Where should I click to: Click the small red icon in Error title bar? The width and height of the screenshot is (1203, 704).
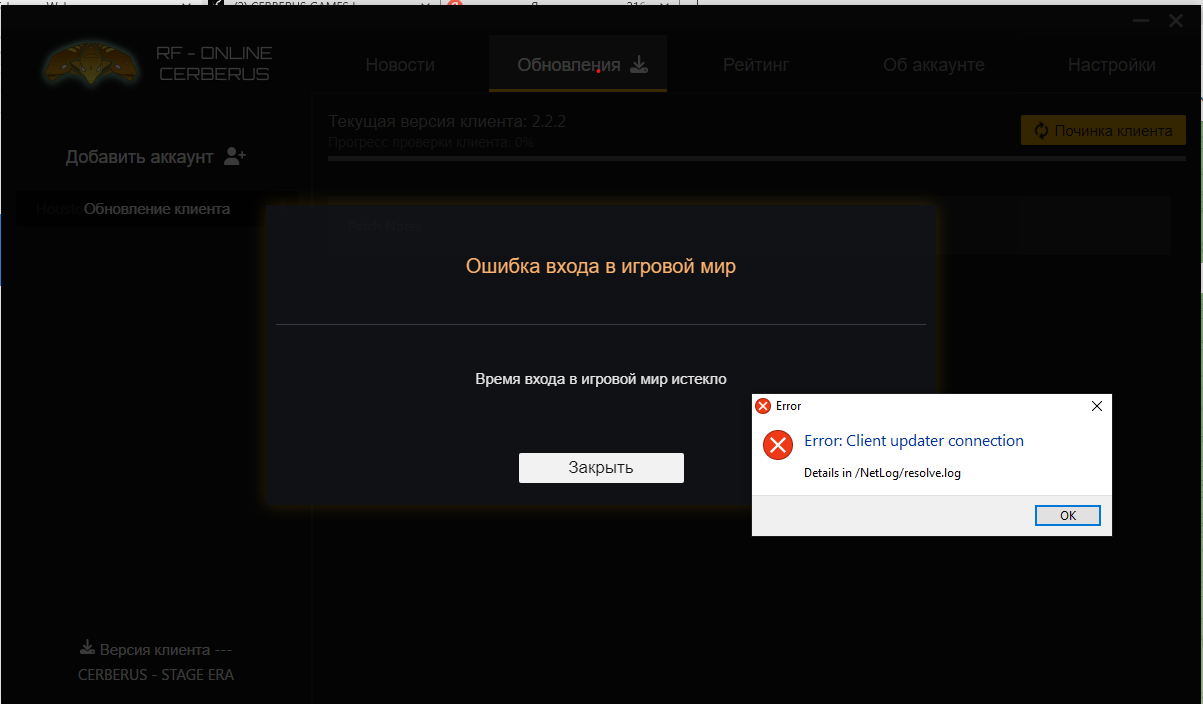[x=763, y=406]
